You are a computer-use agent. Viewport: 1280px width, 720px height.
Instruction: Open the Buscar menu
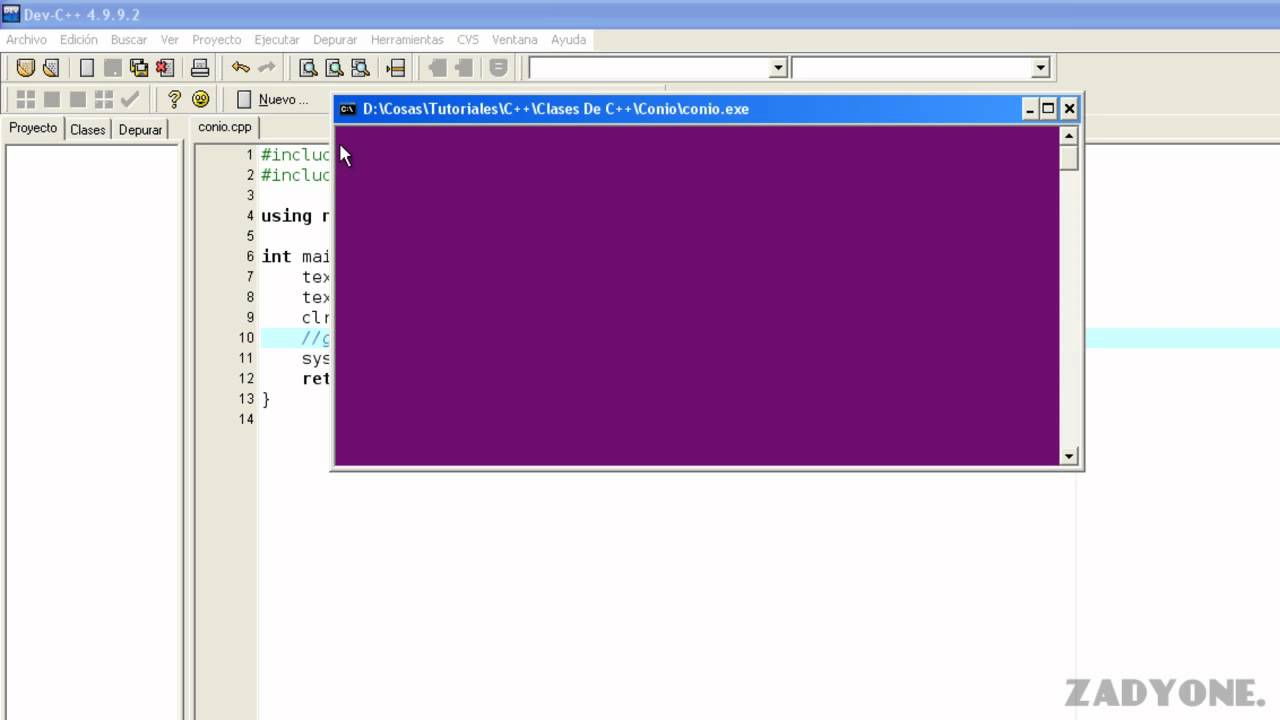point(129,40)
